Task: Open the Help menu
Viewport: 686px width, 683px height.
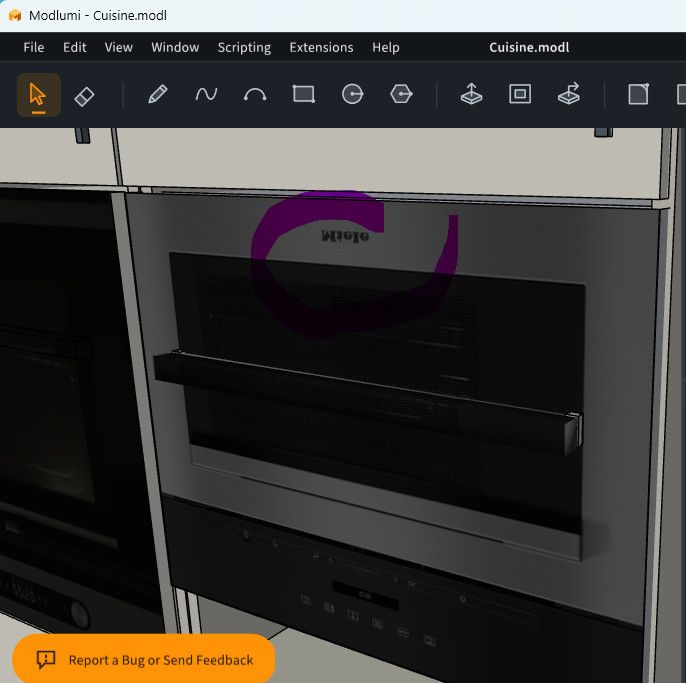Action: tap(385, 47)
